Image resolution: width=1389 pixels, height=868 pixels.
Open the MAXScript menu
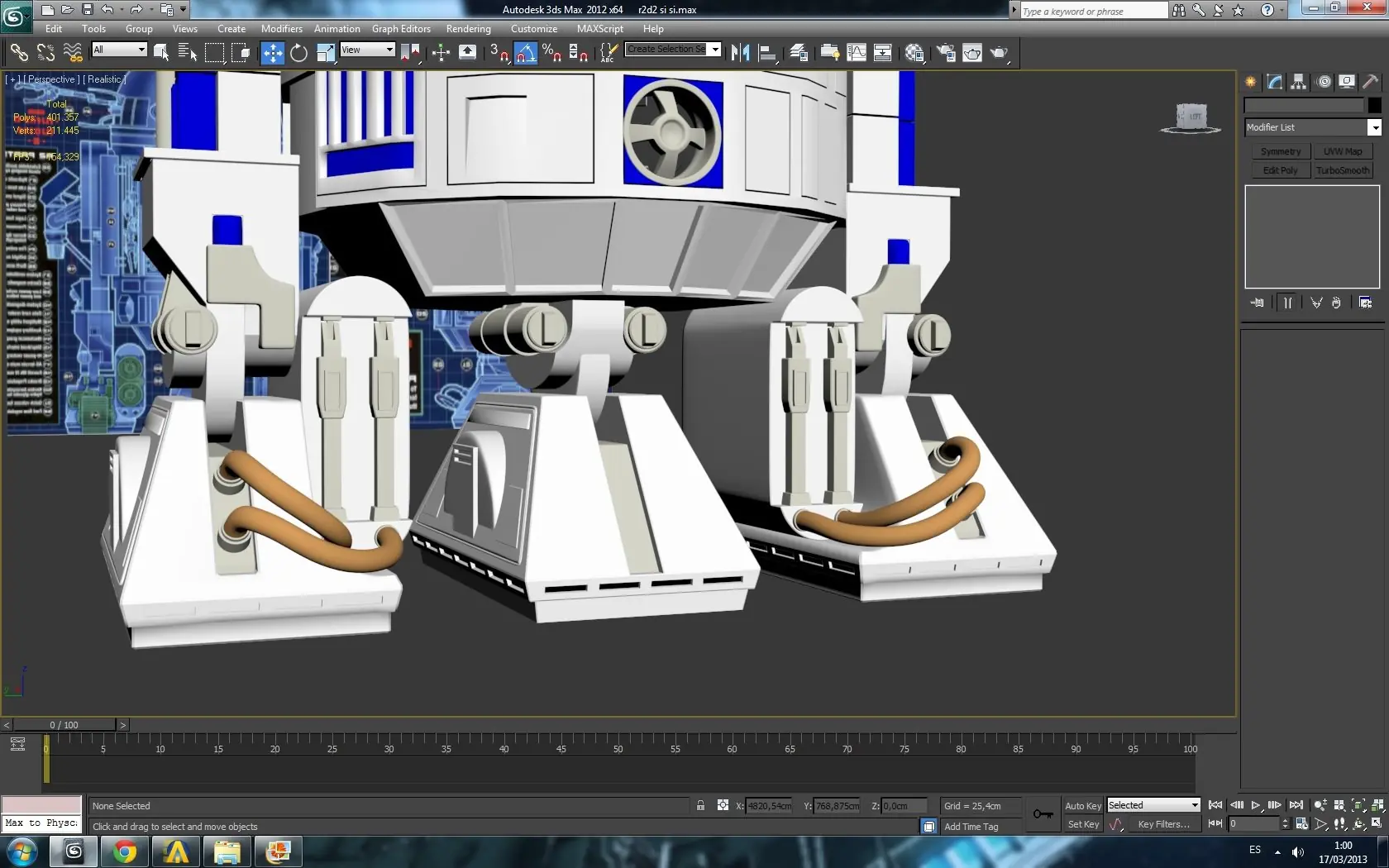600,29
